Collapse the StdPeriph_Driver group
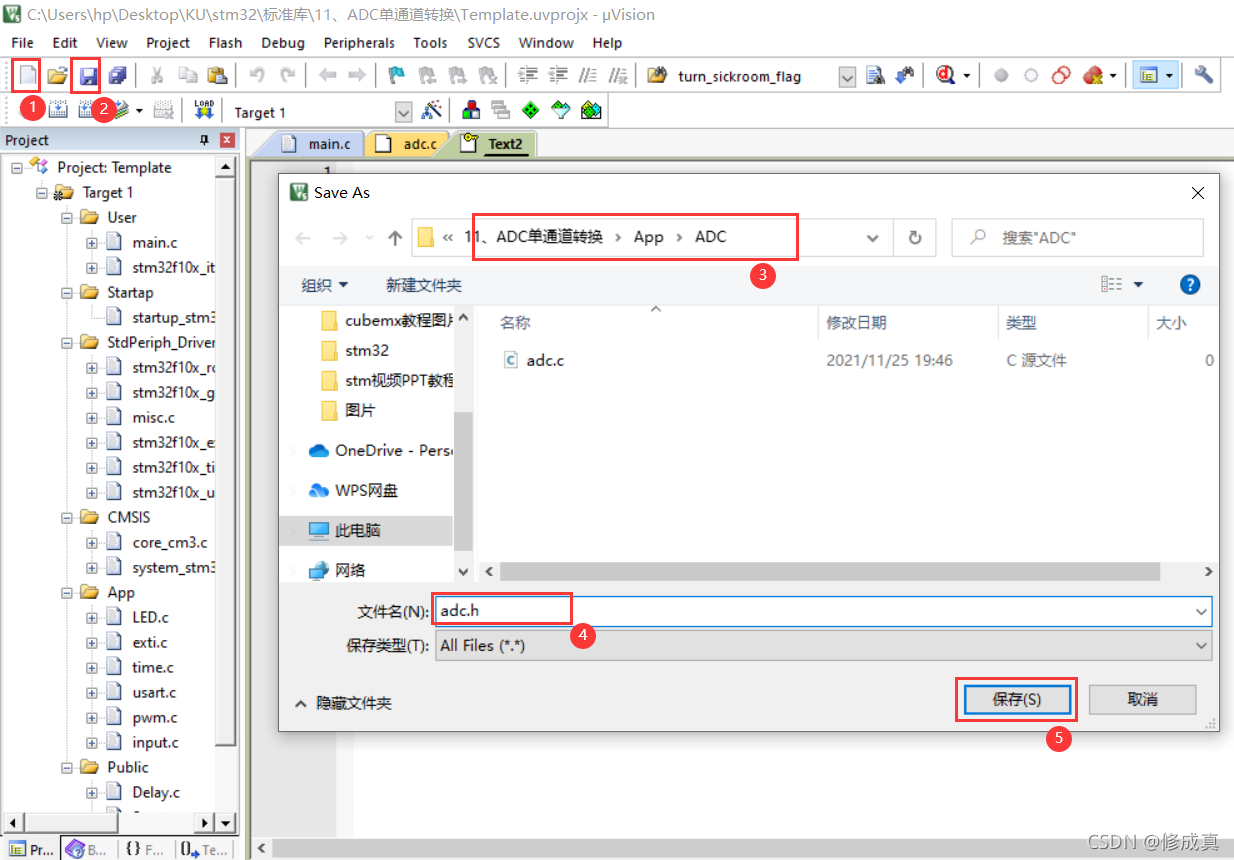The width and height of the screenshot is (1234, 860). point(67,342)
